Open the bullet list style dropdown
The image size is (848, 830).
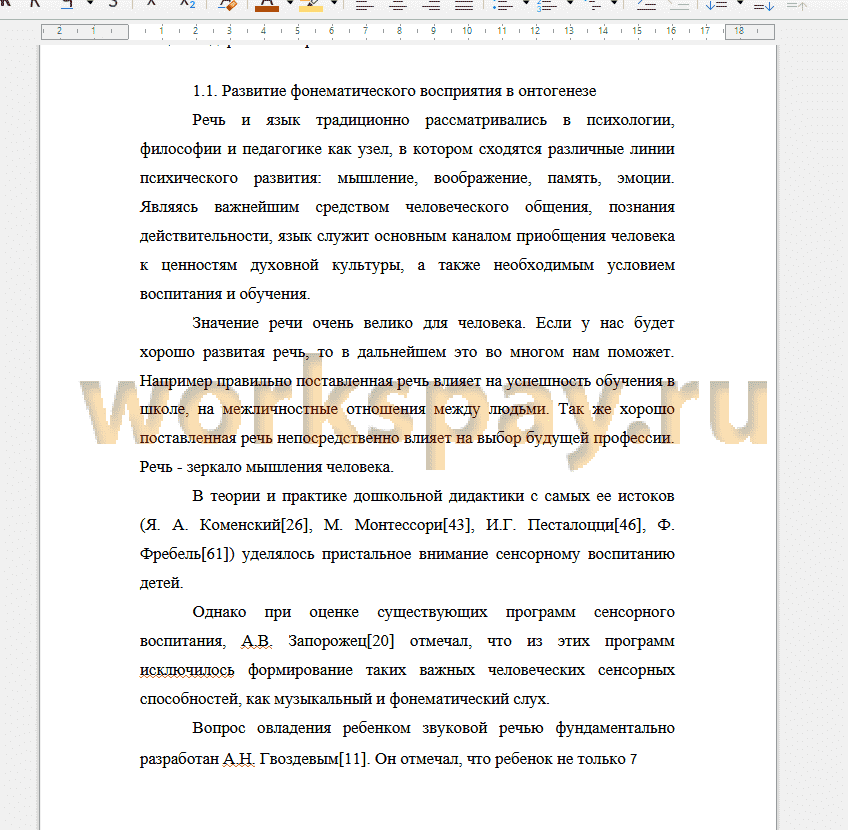pos(526,4)
